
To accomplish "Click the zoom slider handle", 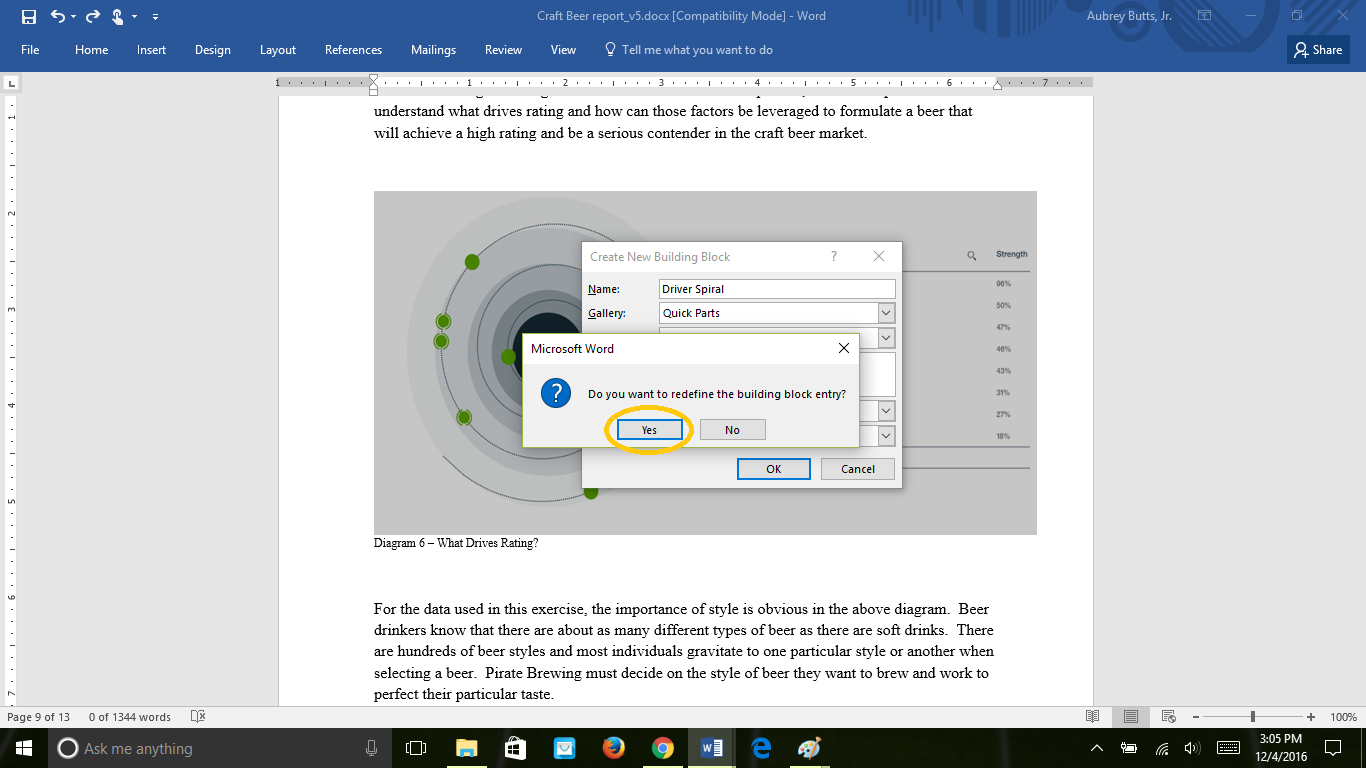I will pos(1253,717).
